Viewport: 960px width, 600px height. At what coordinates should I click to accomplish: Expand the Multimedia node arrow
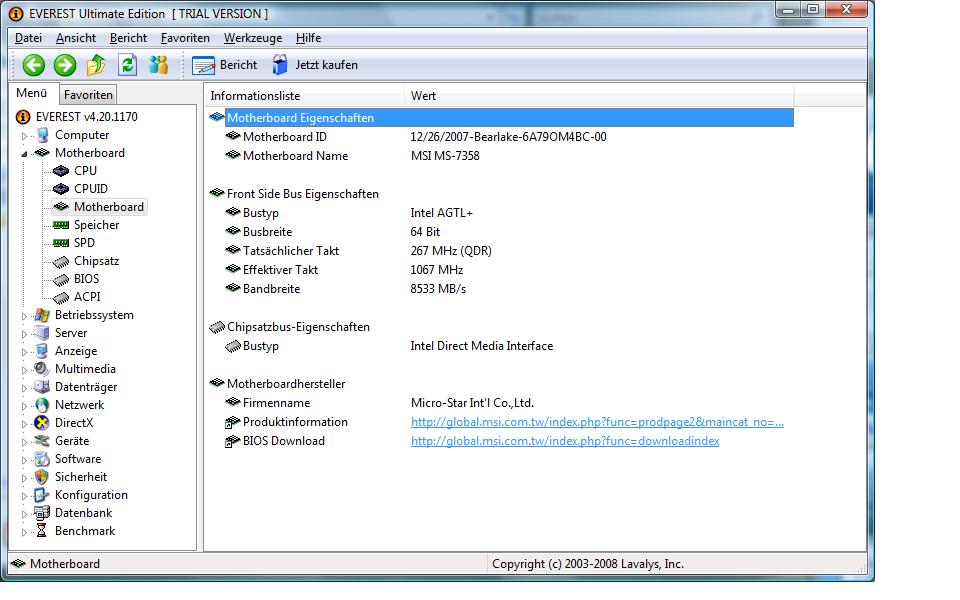point(24,370)
